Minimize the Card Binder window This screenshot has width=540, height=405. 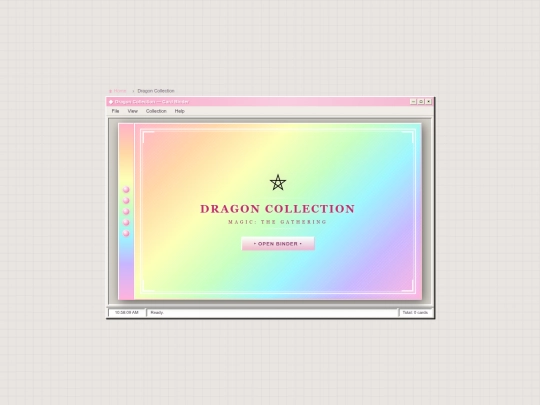(413, 102)
